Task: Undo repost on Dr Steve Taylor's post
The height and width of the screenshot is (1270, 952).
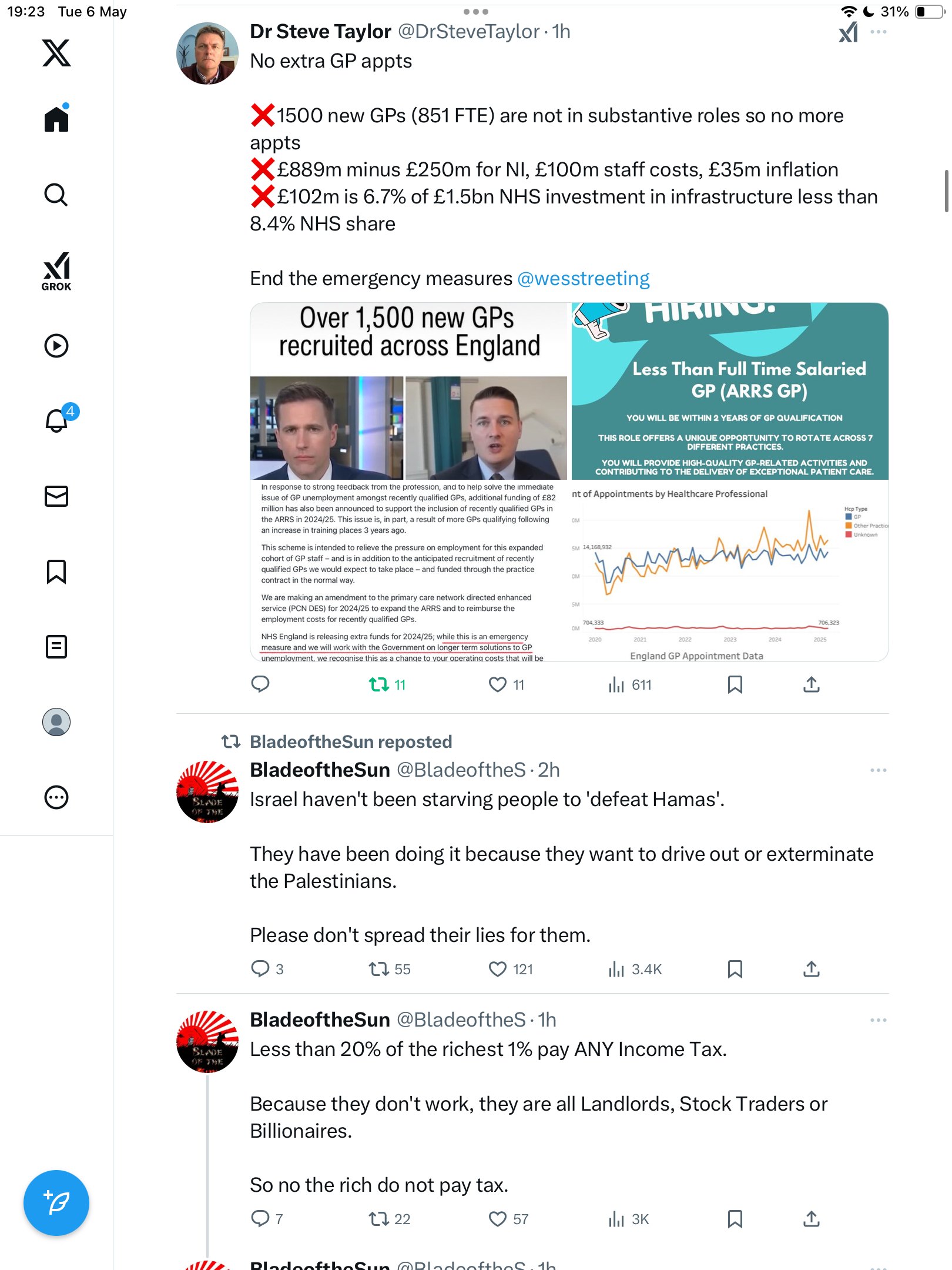Action: click(387, 684)
